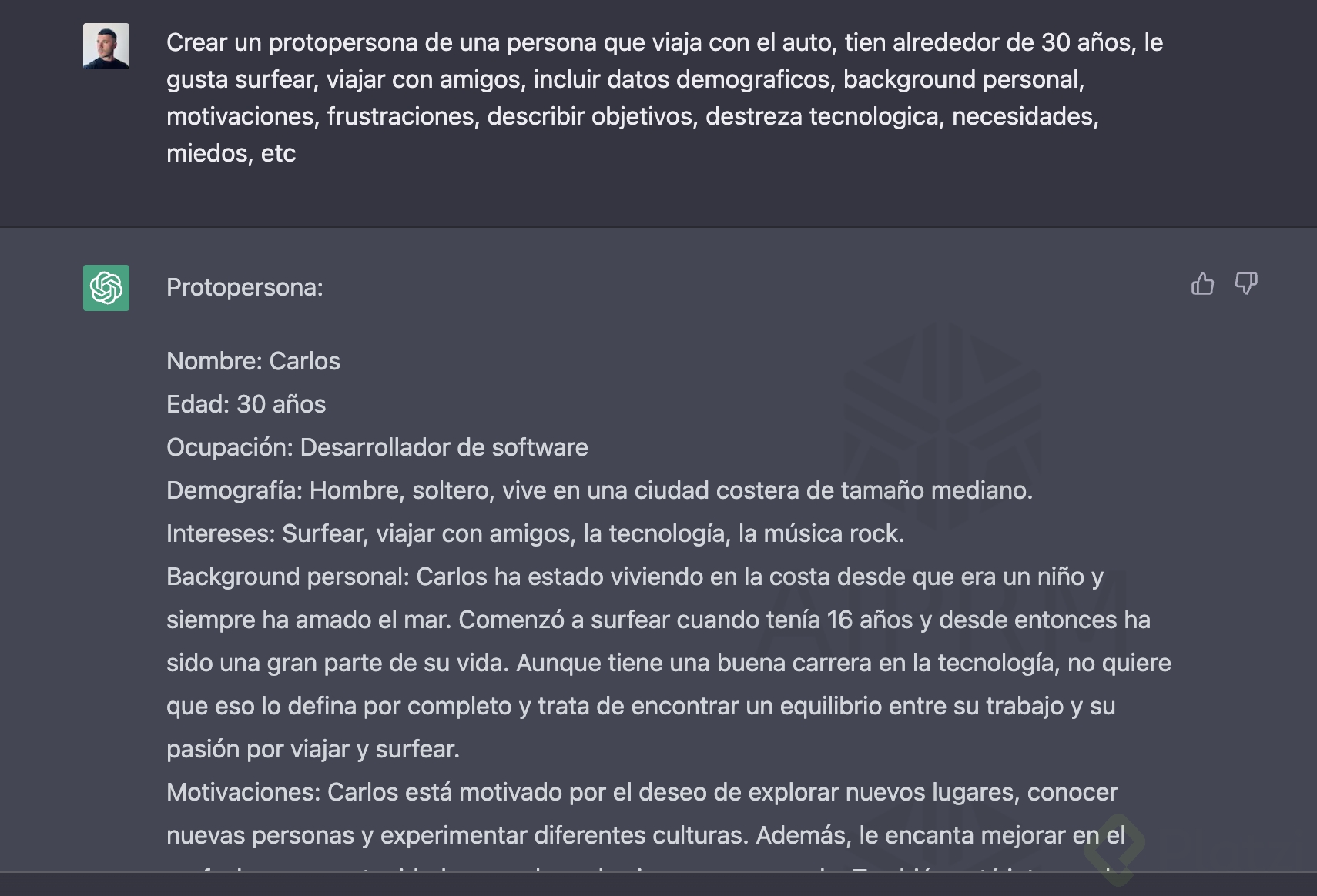Click the ChatGPT green logo icon

106,288
